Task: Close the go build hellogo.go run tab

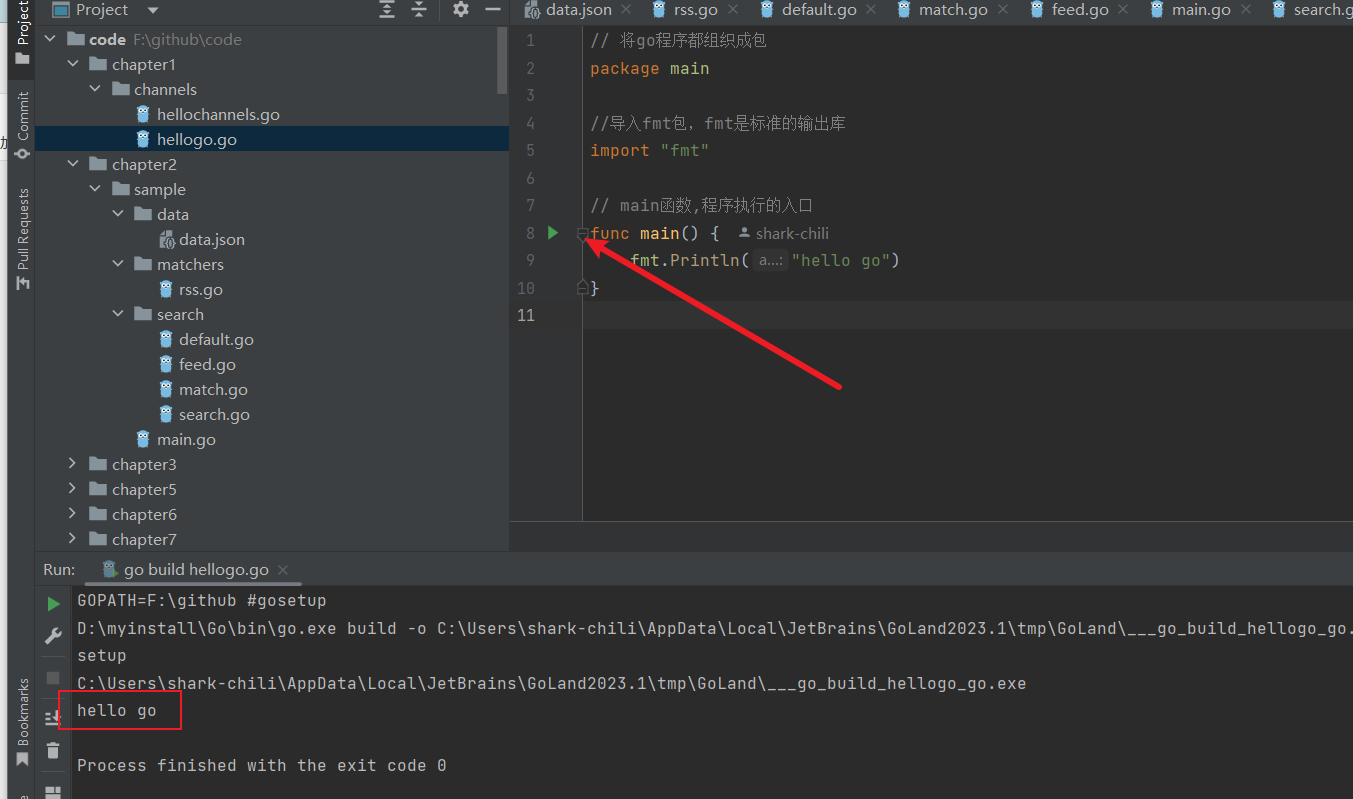Action: pos(285,570)
